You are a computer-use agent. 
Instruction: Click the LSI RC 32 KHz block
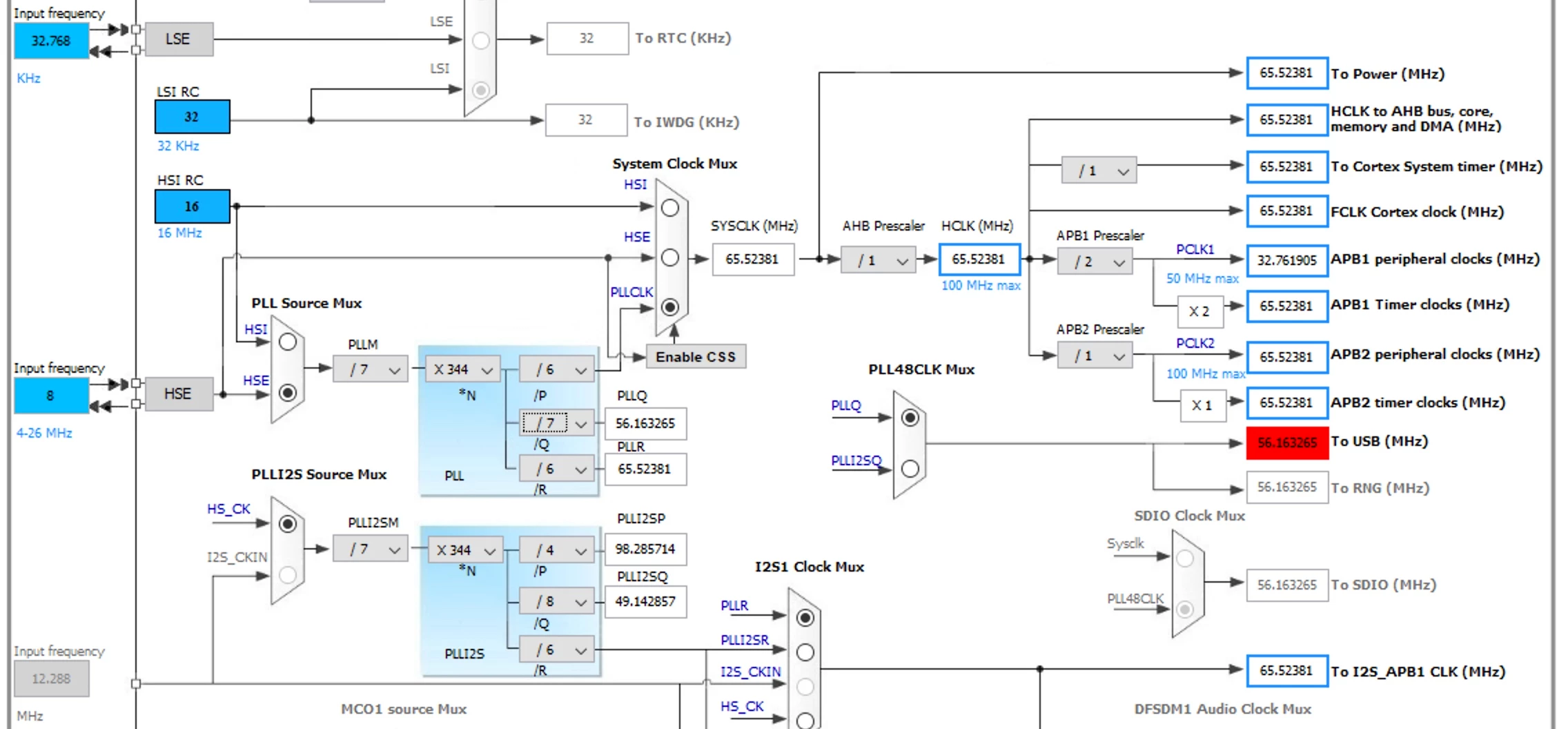[192, 117]
